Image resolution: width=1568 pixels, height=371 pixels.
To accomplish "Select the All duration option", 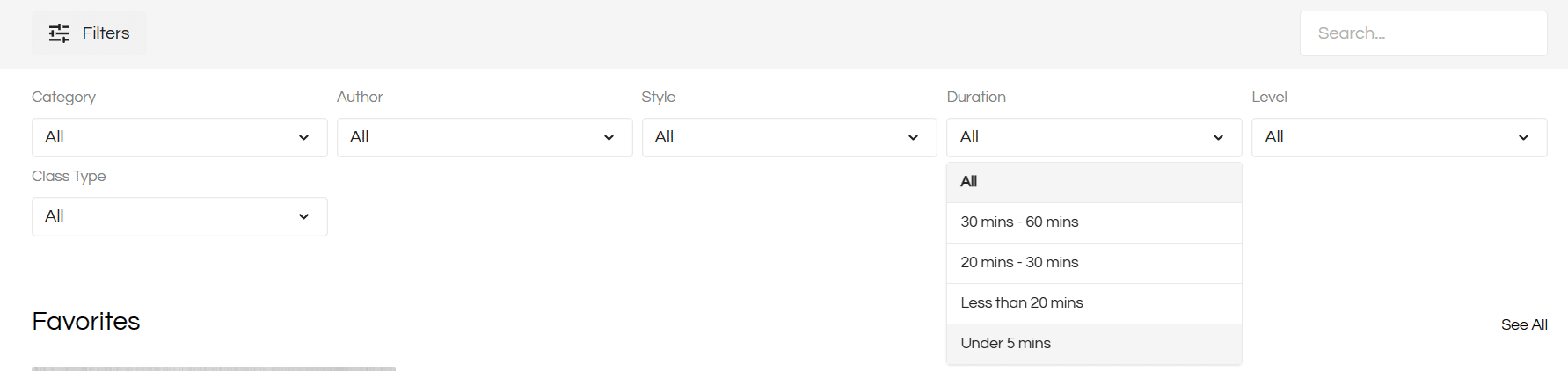I will click(x=1094, y=182).
